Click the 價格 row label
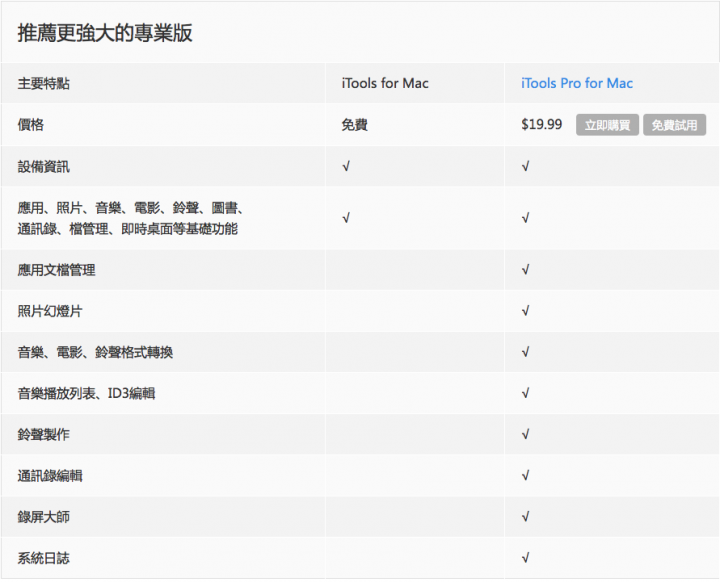720x582 pixels. 30,124
